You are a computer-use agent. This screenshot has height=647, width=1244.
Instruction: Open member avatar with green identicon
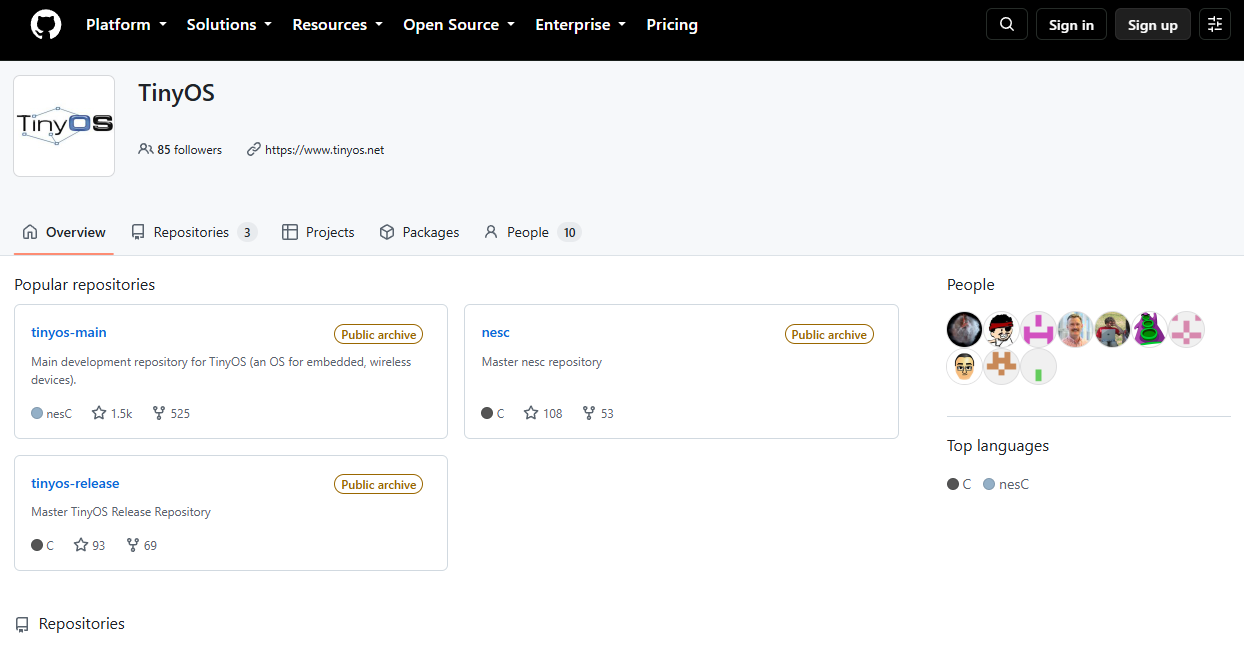(1039, 367)
